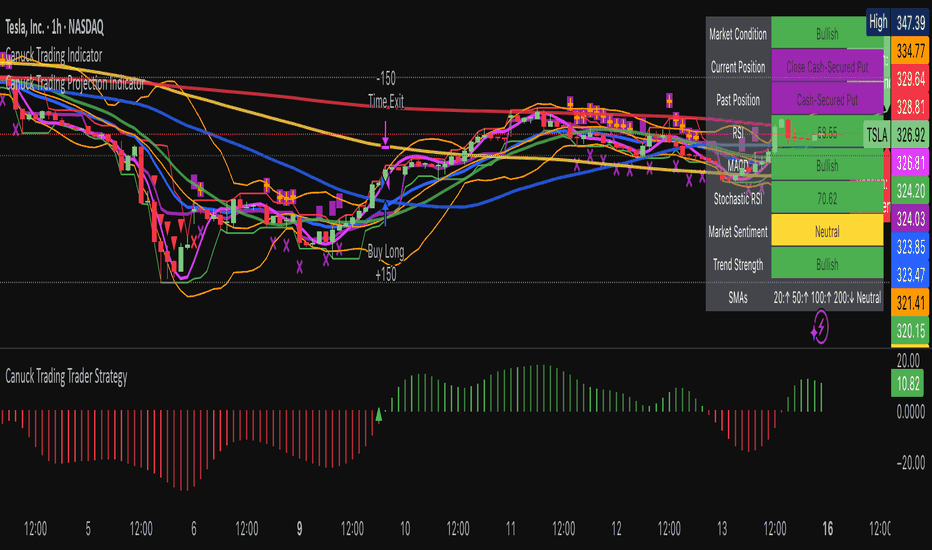This screenshot has height=550, width=932.
Task: Click the RSI value 58.55
Action: tap(827, 133)
